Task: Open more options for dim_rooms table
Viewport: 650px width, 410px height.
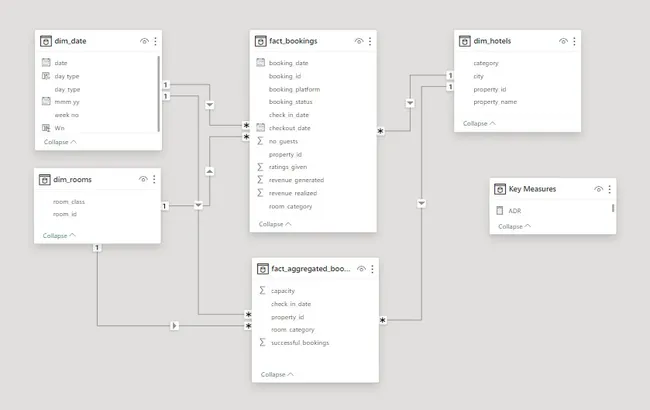Action: coord(154,179)
